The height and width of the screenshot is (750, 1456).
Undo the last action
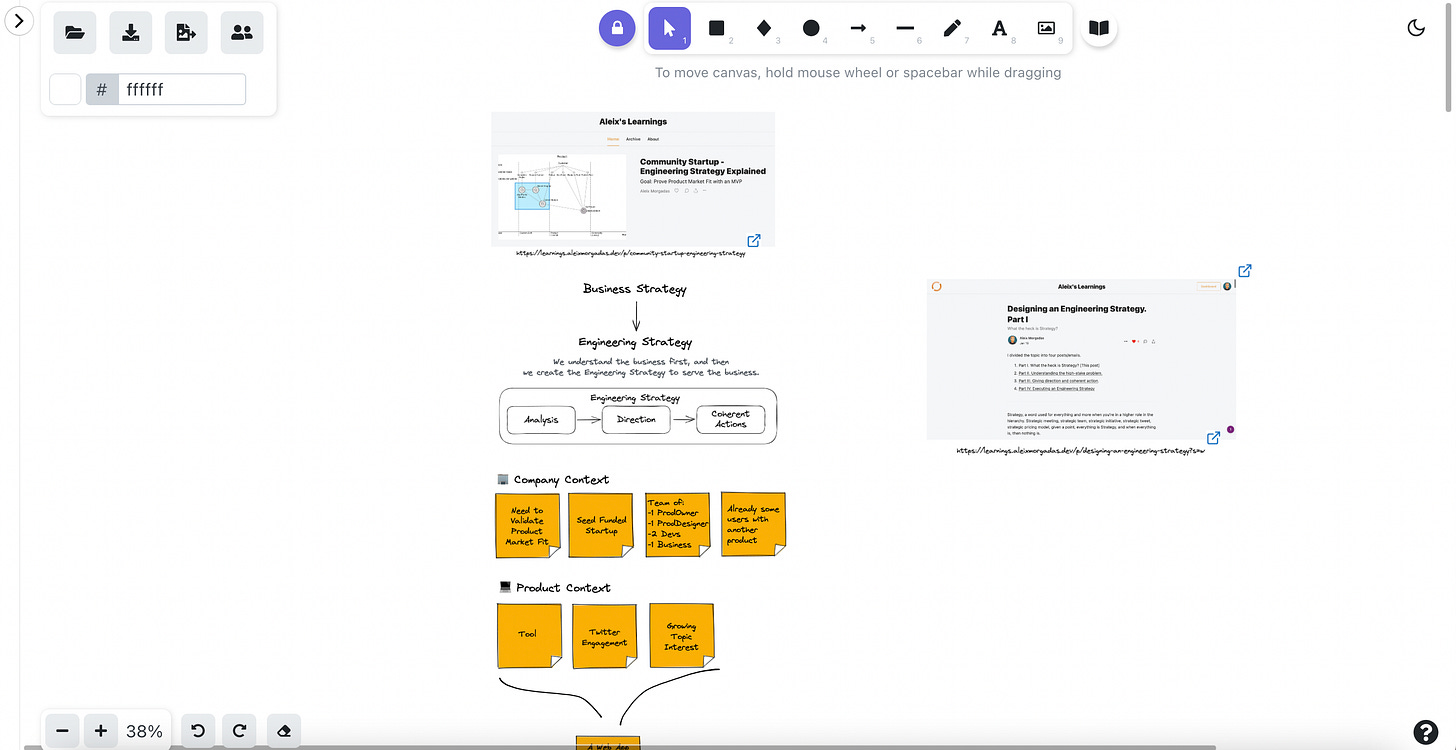coord(198,731)
